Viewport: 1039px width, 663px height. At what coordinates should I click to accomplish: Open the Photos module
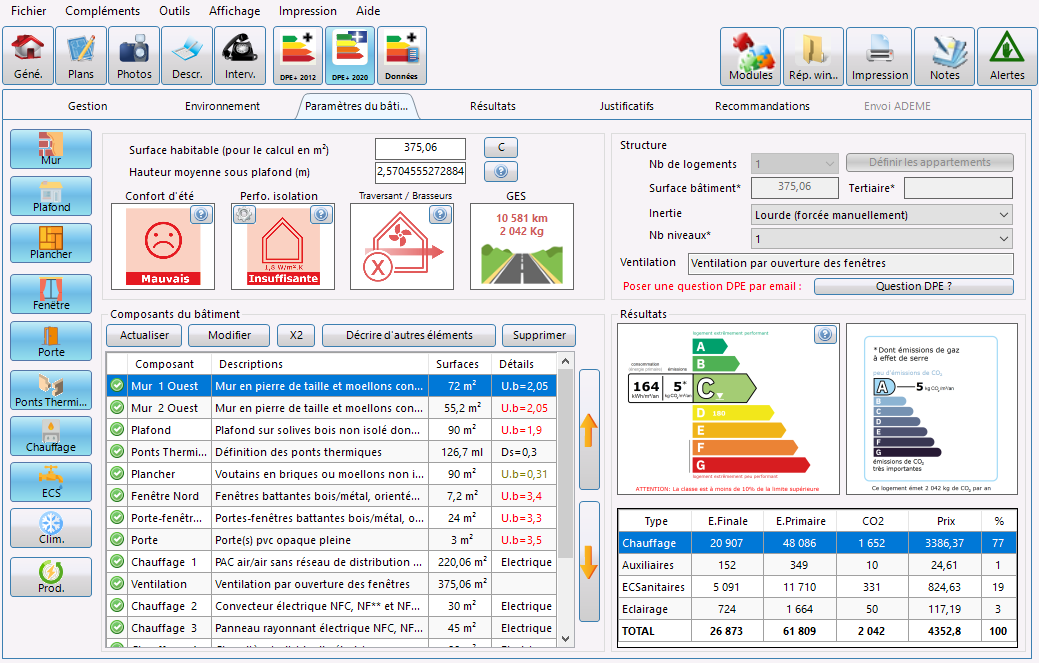coord(133,55)
